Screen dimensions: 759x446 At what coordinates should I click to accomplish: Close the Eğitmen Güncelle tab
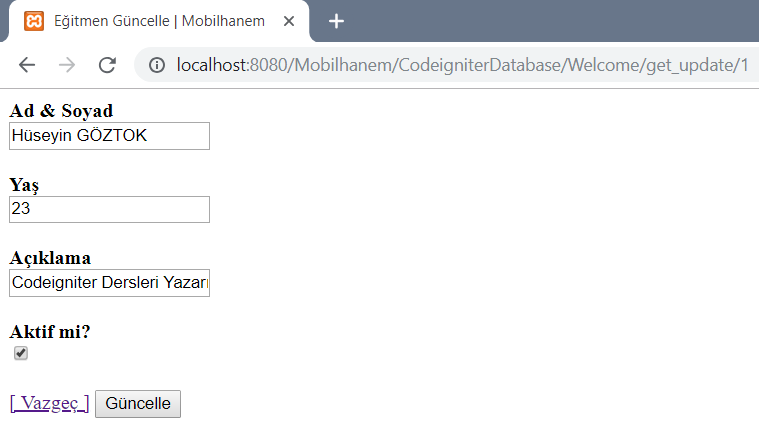coord(288,21)
